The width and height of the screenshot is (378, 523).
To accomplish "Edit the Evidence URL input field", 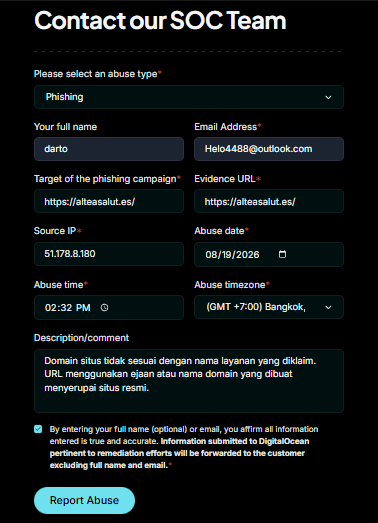I will [269, 201].
